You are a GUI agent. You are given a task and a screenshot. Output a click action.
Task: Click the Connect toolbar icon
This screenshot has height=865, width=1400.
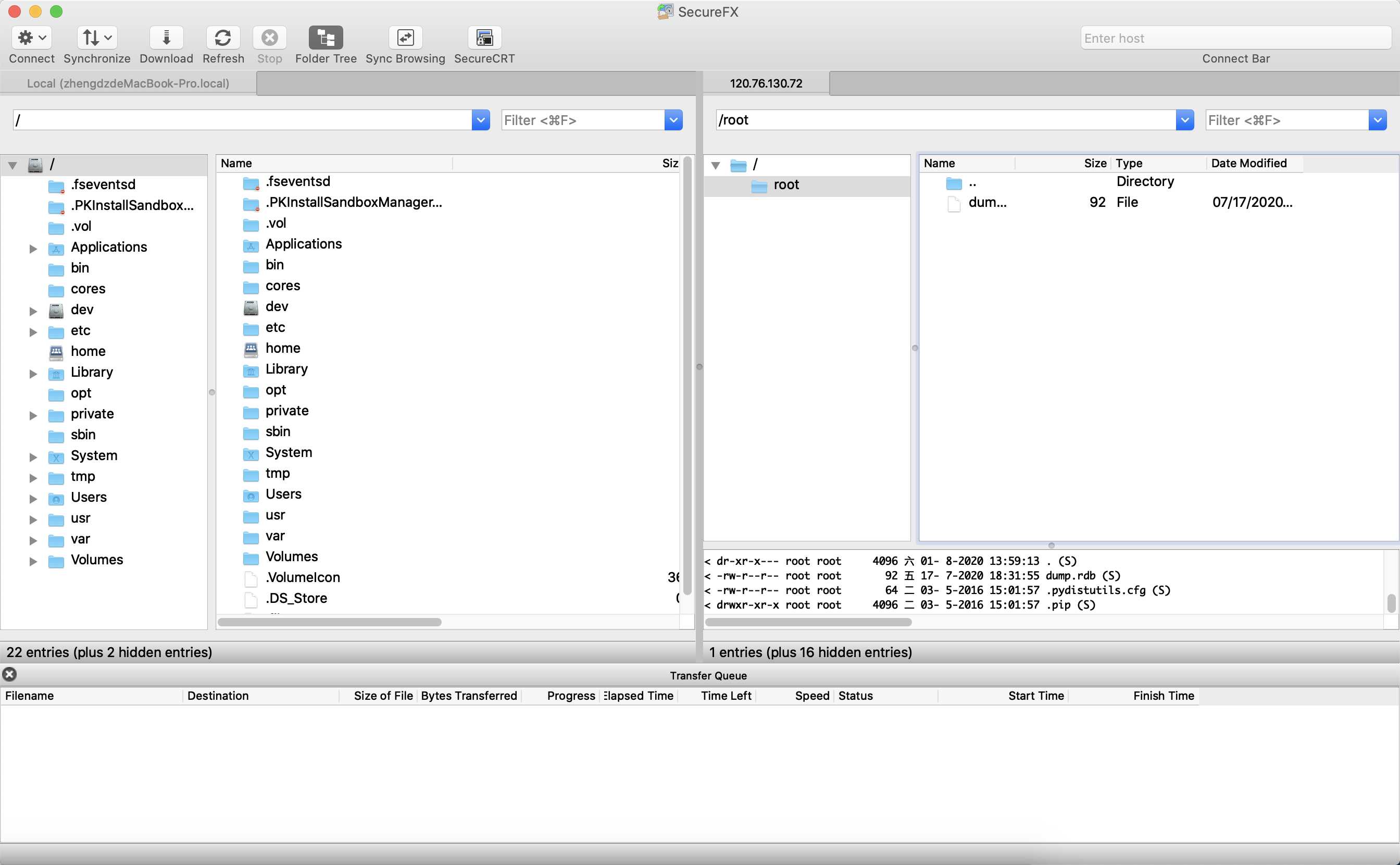click(31, 38)
